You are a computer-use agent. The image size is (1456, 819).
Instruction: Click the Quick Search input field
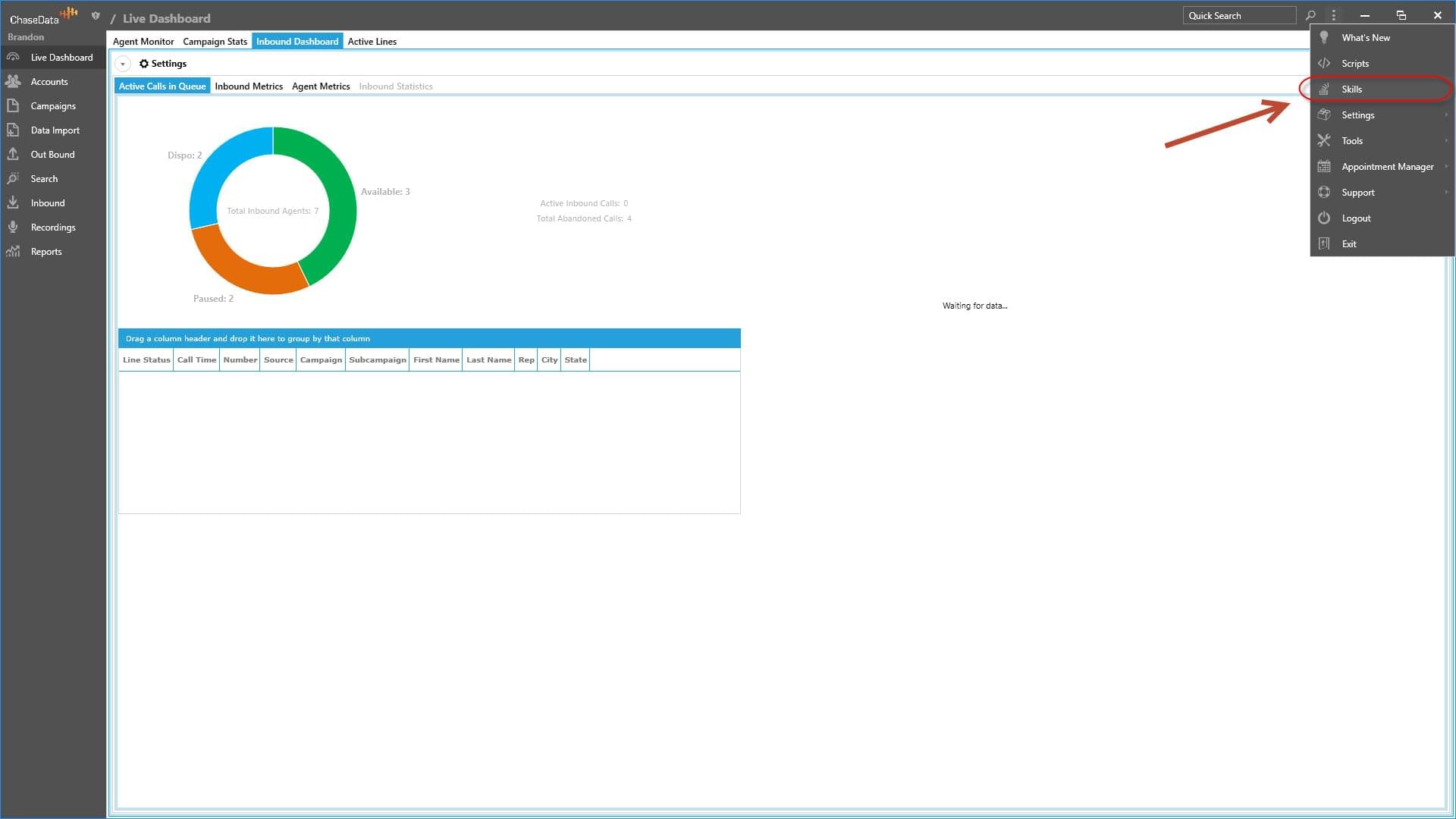1238,15
